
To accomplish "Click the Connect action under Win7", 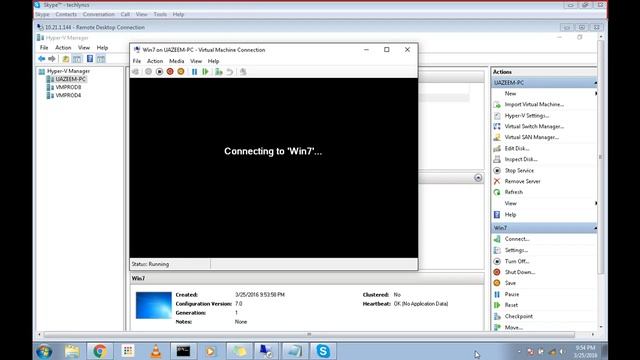I will 517,239.
